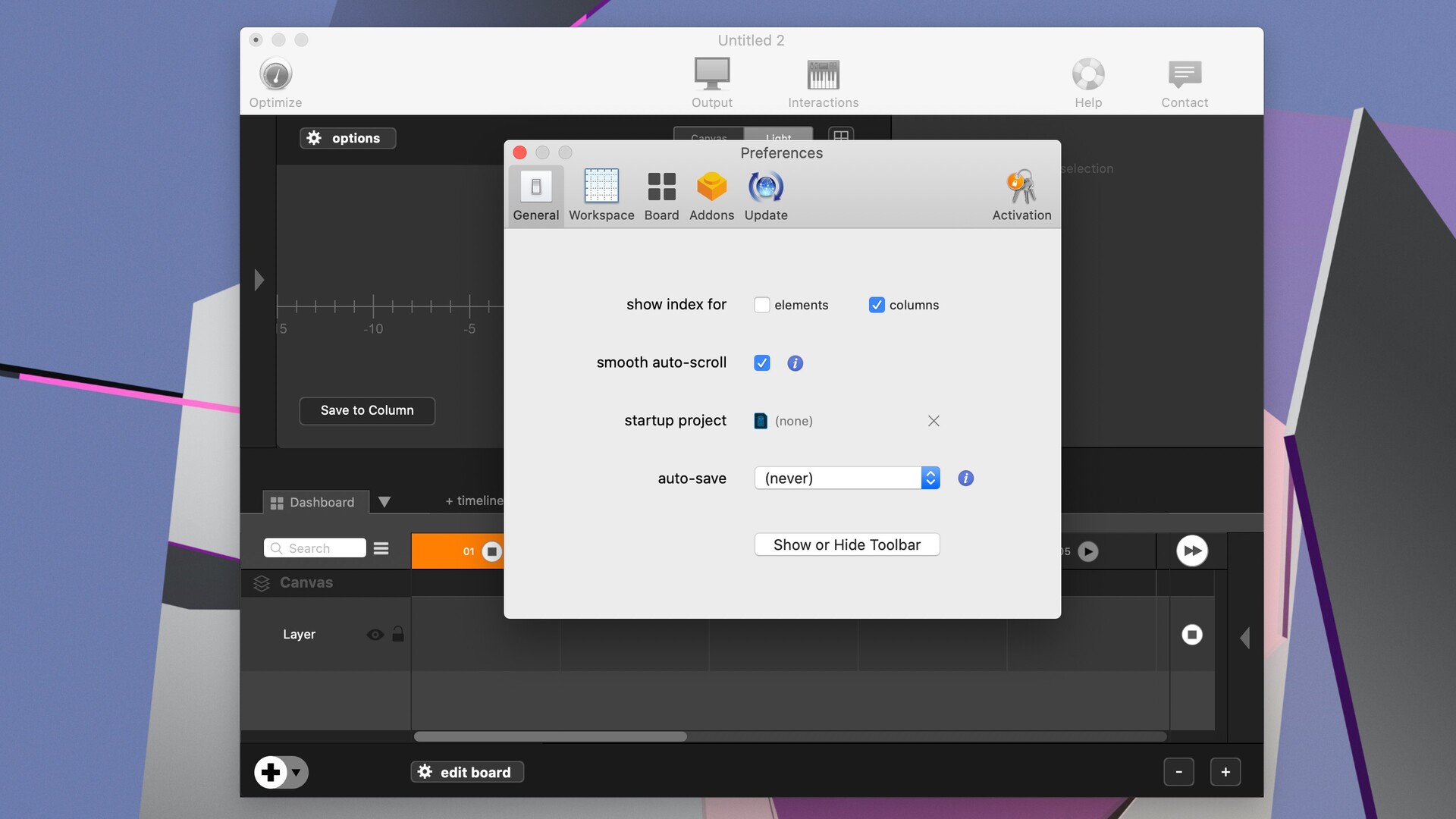
Task: Expand the Dashboard dropdown arrow
Action: pyautogui.click(x=384, y=502)
